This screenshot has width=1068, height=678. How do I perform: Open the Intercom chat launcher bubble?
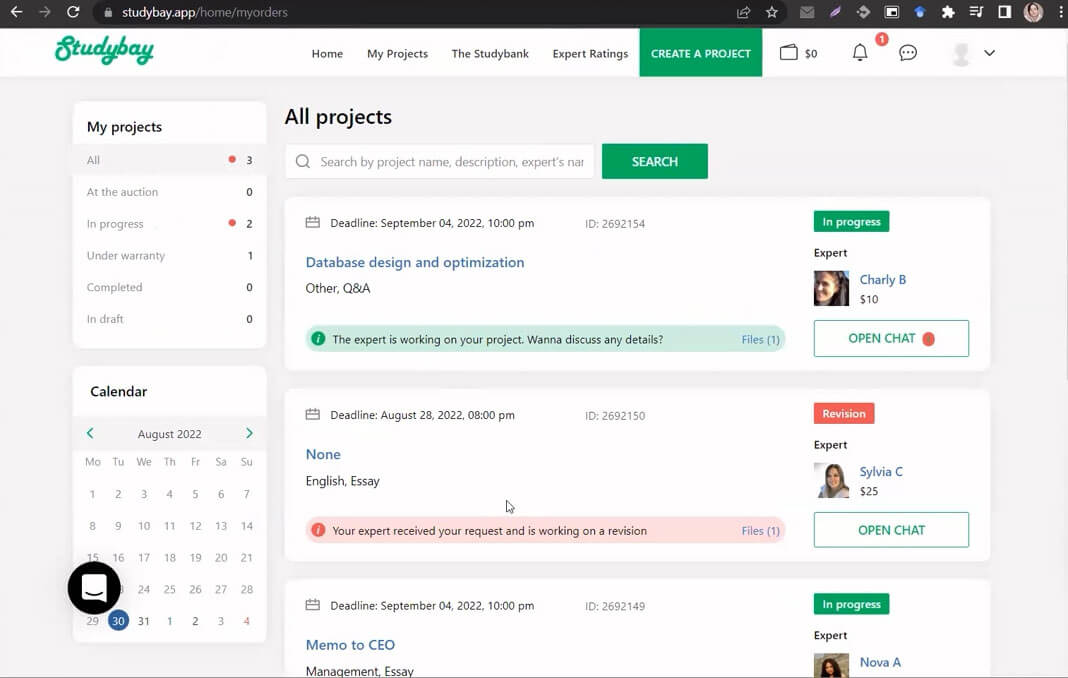[x=93, y=588]
